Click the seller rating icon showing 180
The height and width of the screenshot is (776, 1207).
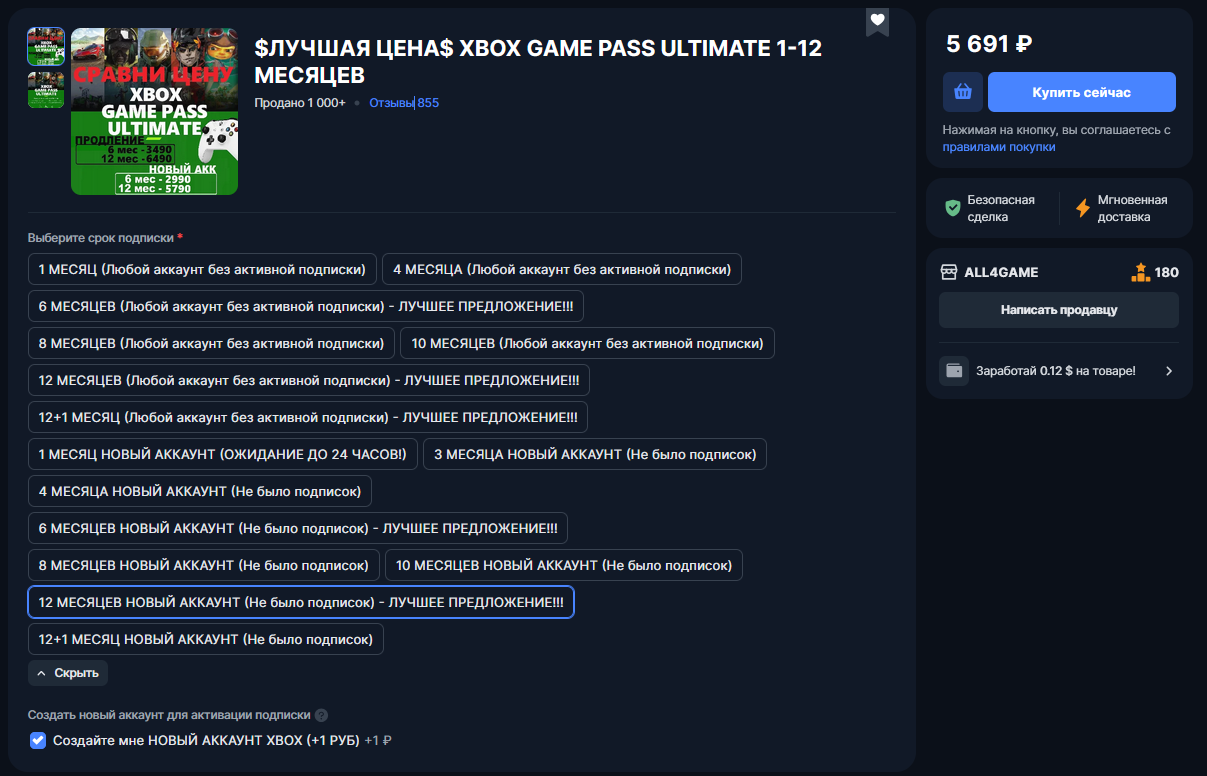coord(1140,271)
